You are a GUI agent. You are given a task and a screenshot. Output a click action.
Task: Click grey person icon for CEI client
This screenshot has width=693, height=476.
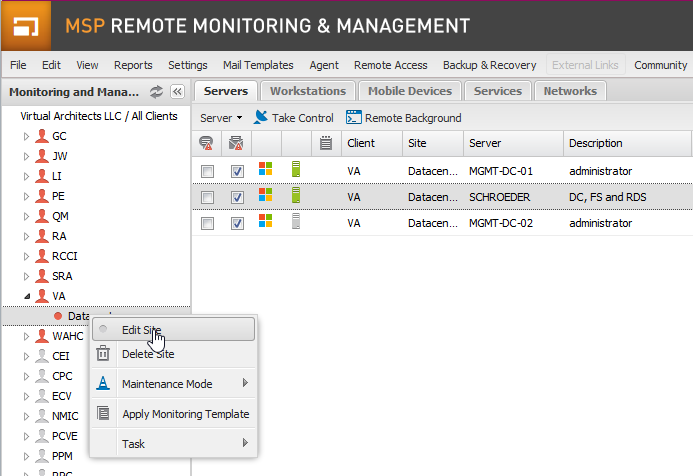click(x=42, y=356)
